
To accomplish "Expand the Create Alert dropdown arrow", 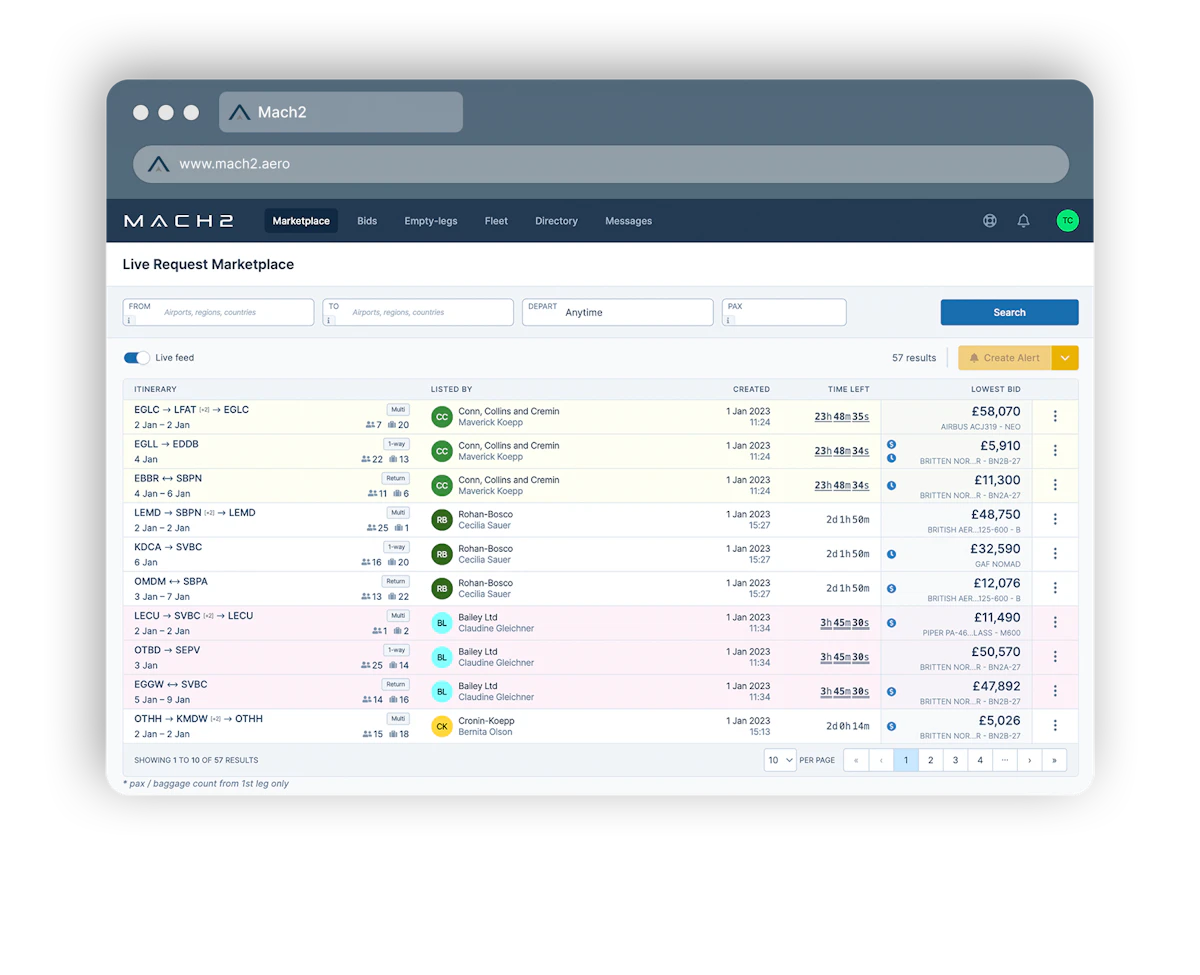I will click(x=1066, y=358).
